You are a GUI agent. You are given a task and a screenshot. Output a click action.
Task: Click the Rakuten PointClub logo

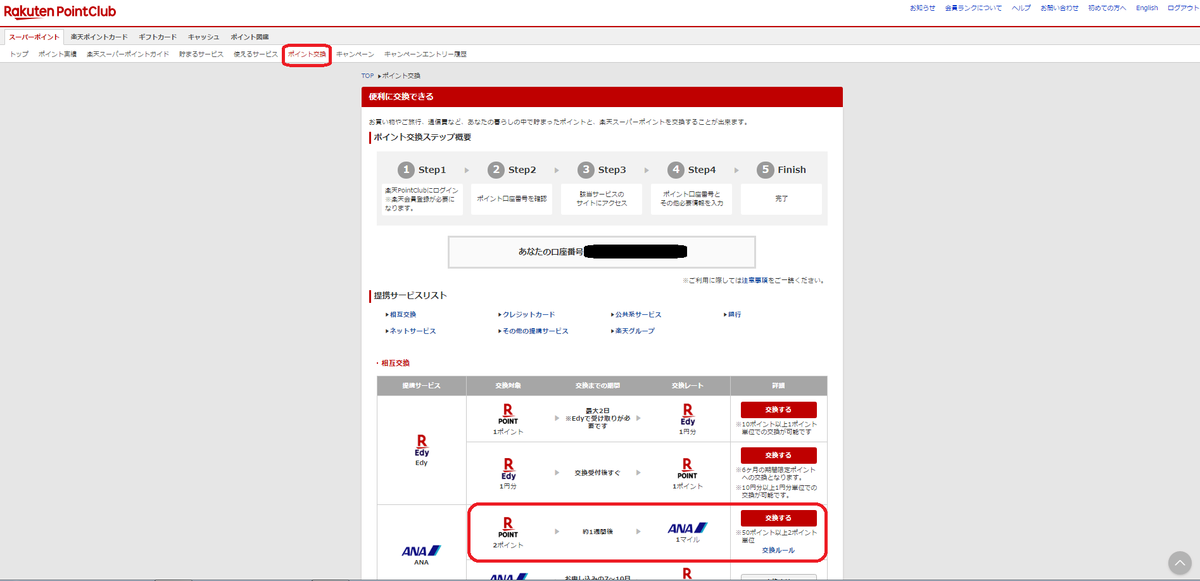click(60, 10)
